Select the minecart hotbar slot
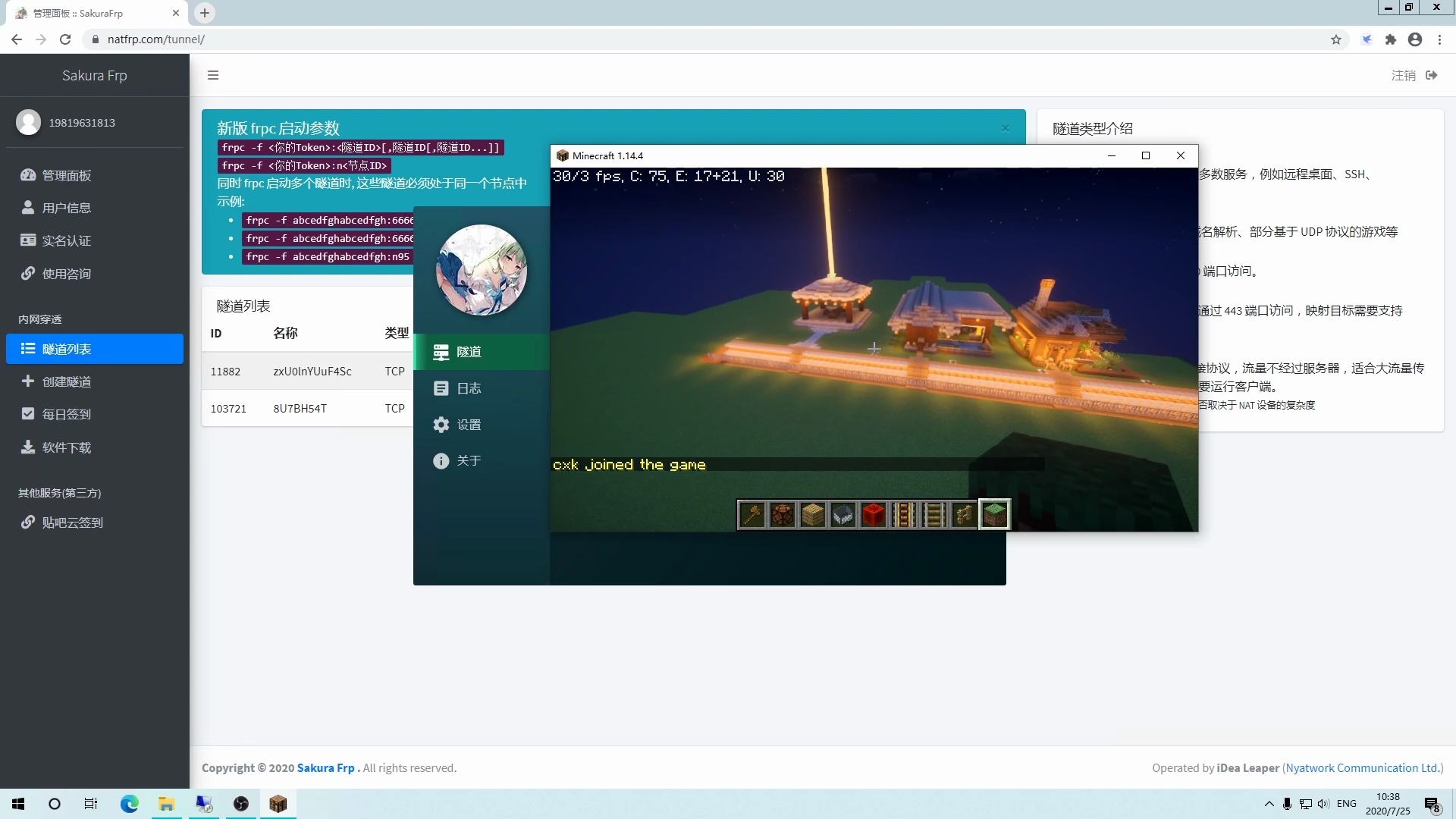This screenshot has height=819, width=1456. point(843,515)
